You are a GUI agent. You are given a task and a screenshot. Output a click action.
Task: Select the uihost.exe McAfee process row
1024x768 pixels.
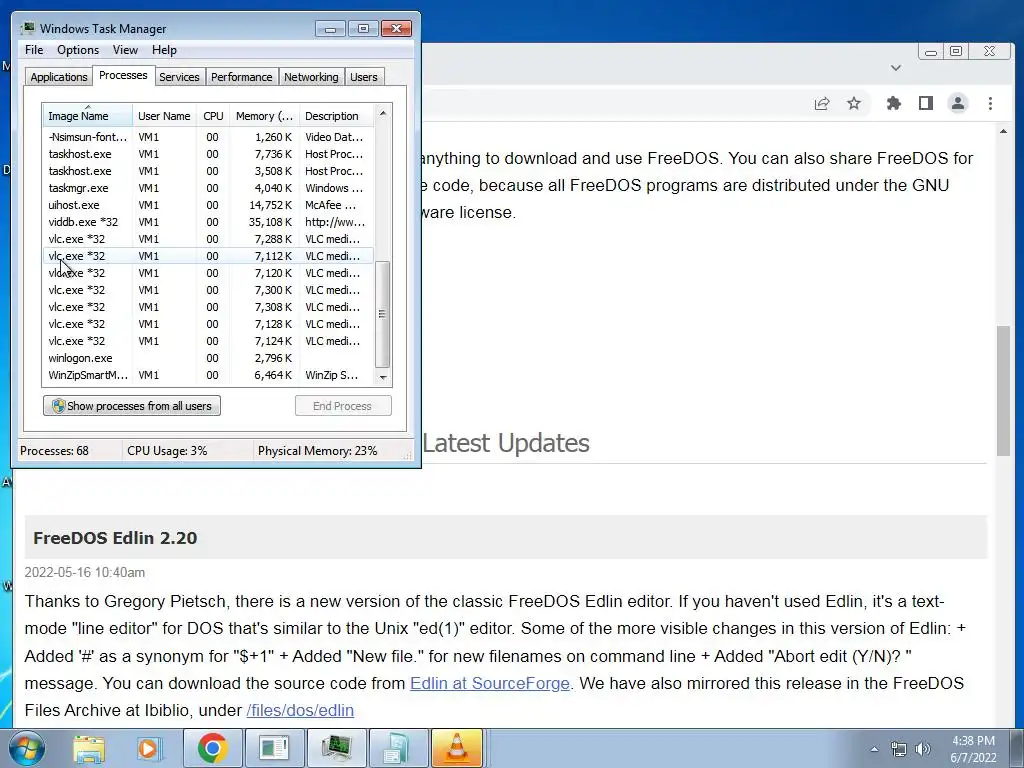[x=209, y=205]
